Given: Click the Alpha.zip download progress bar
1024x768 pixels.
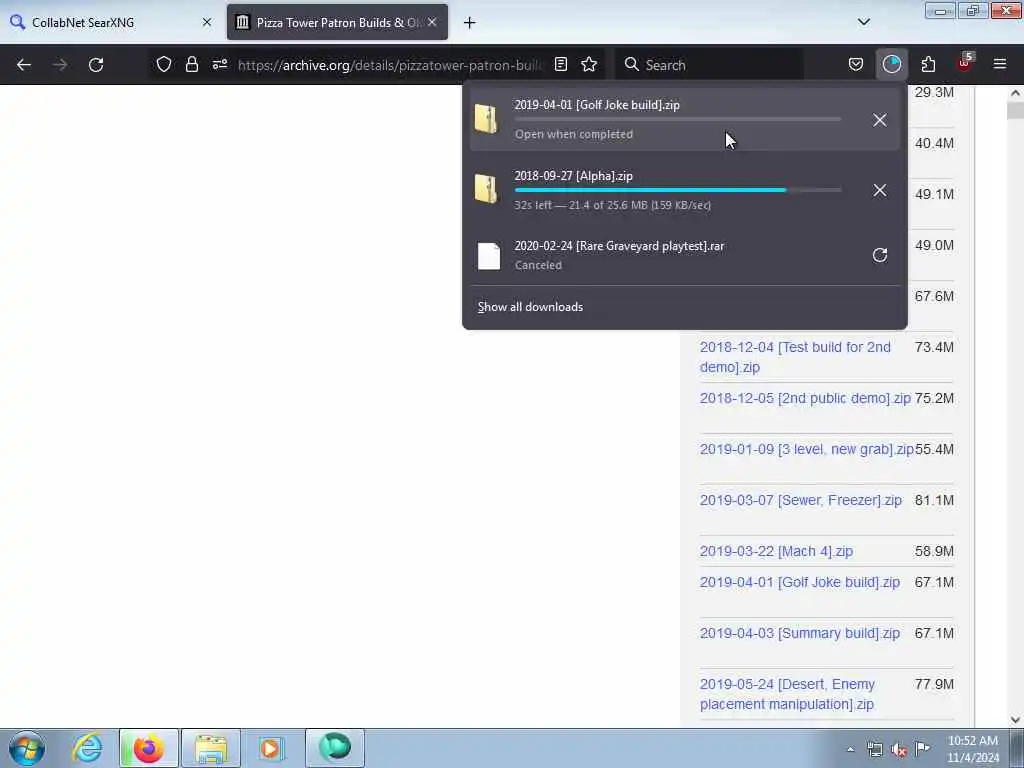Looking at the screenshot, I should pyautogui.click(x=678, y=190).
